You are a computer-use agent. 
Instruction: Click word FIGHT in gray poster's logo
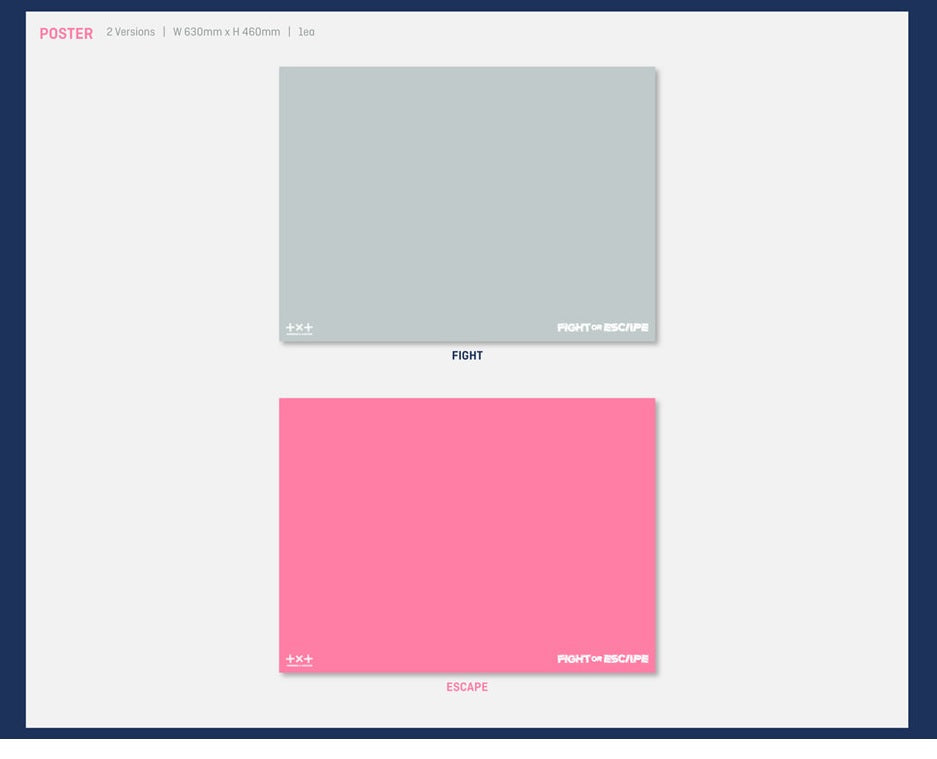[573, 328]
